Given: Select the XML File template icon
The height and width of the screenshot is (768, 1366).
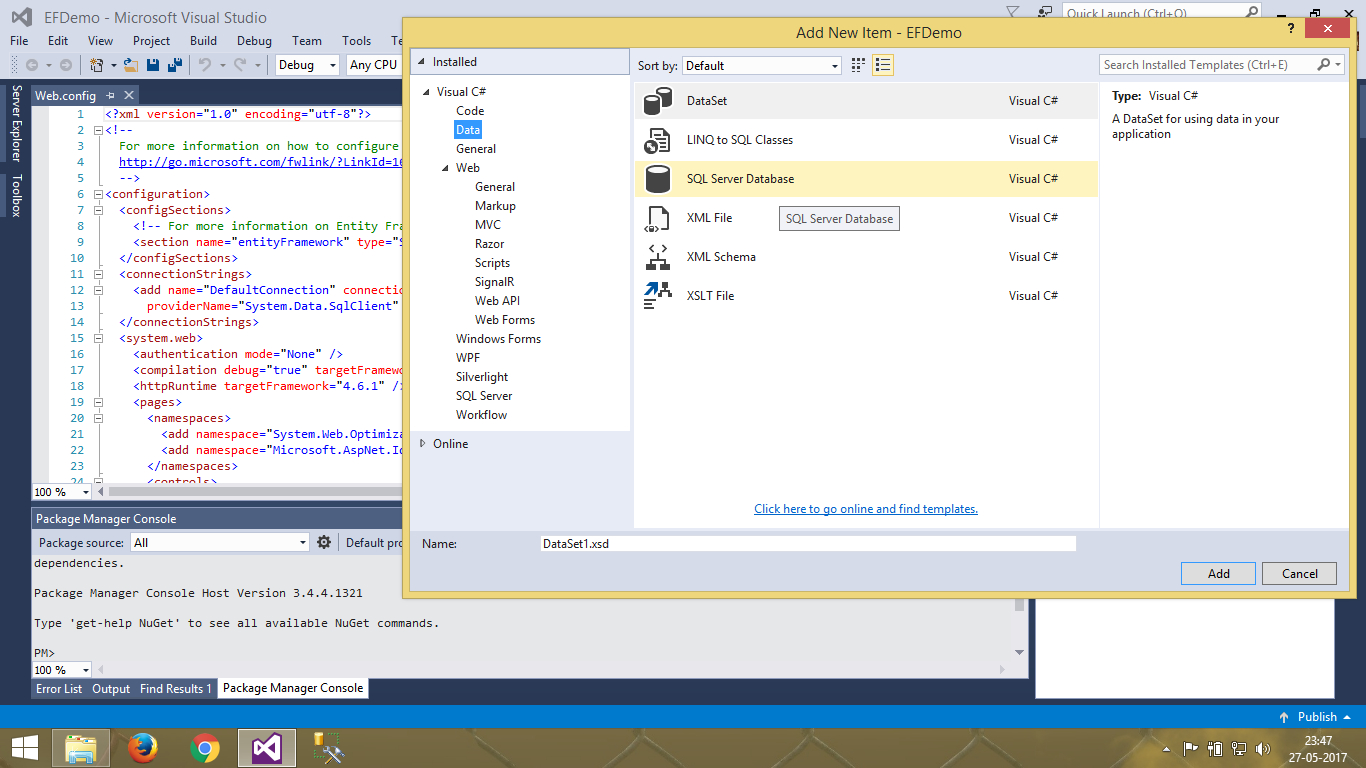Looking at the screenshot, I should [657, 218].
